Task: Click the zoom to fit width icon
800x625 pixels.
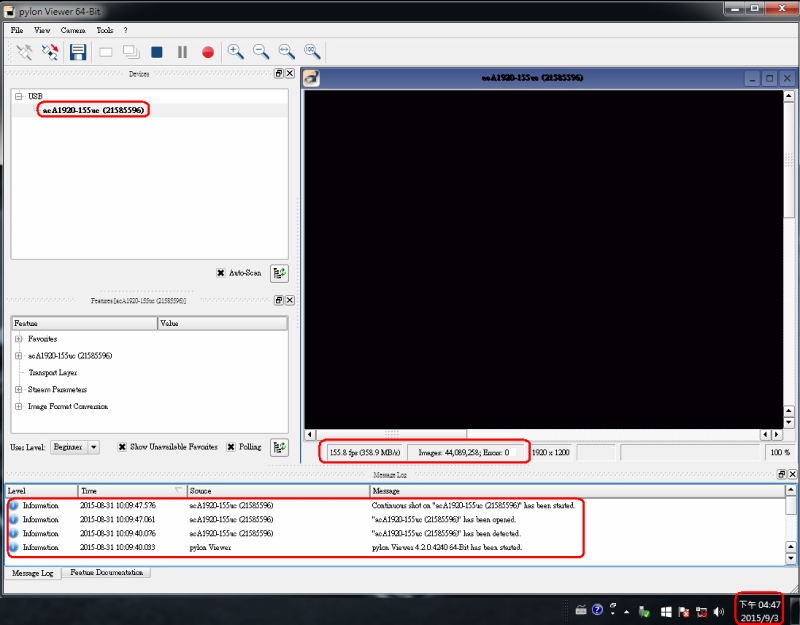Action: pyautogui.click(x=286, y=52)
